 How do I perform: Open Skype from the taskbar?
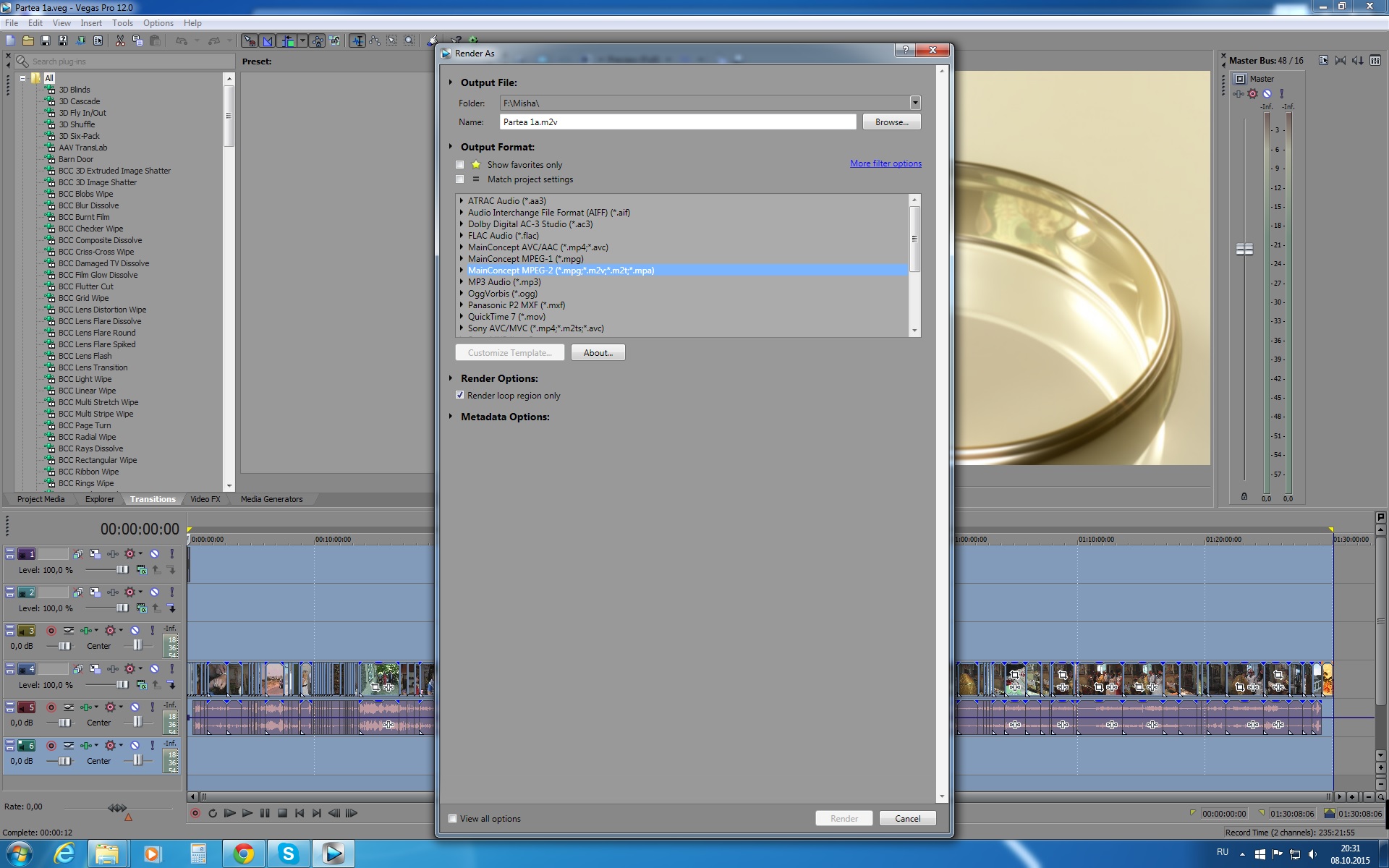tap(289, 854)
